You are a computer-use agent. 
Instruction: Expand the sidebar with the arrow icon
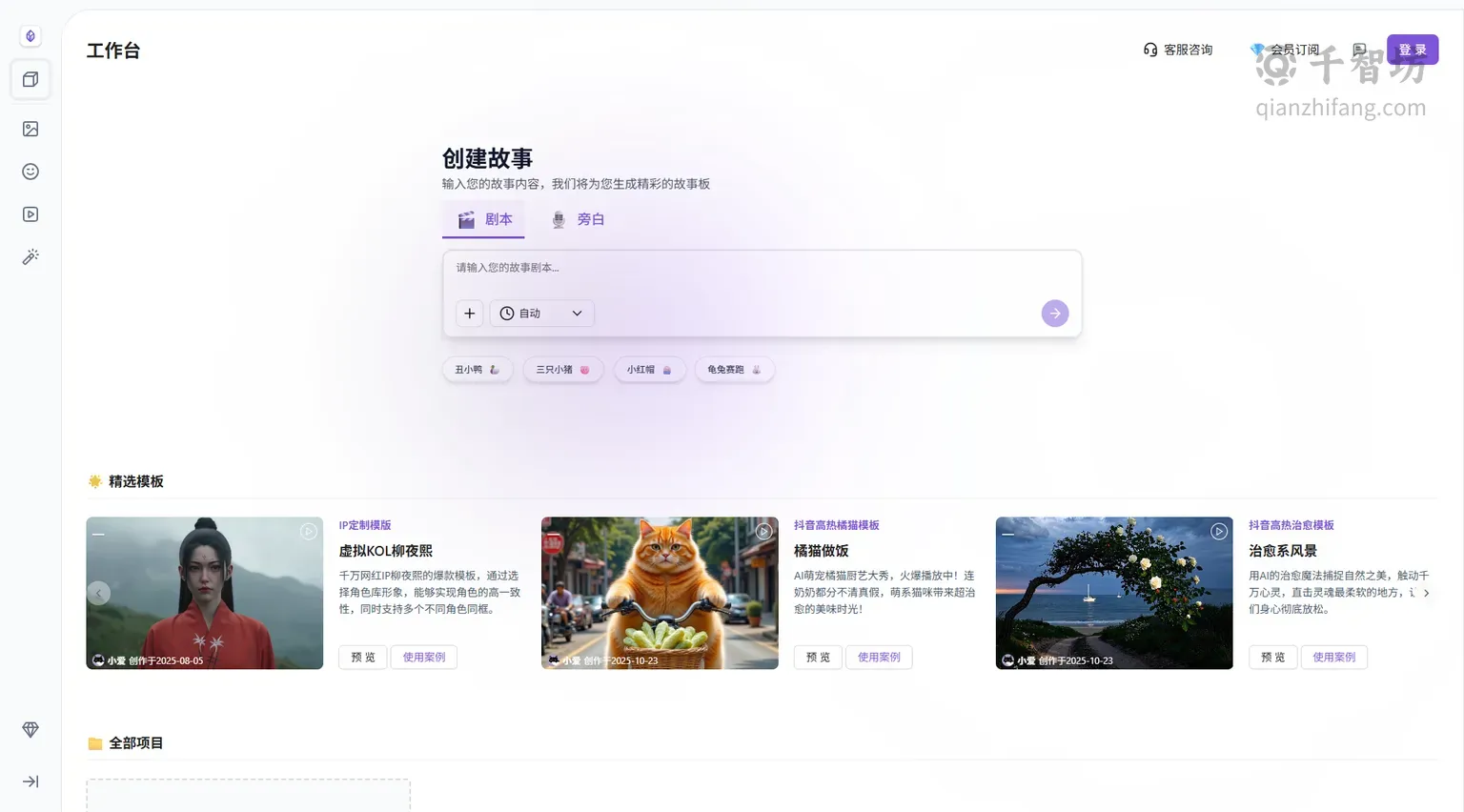point(30,782)
